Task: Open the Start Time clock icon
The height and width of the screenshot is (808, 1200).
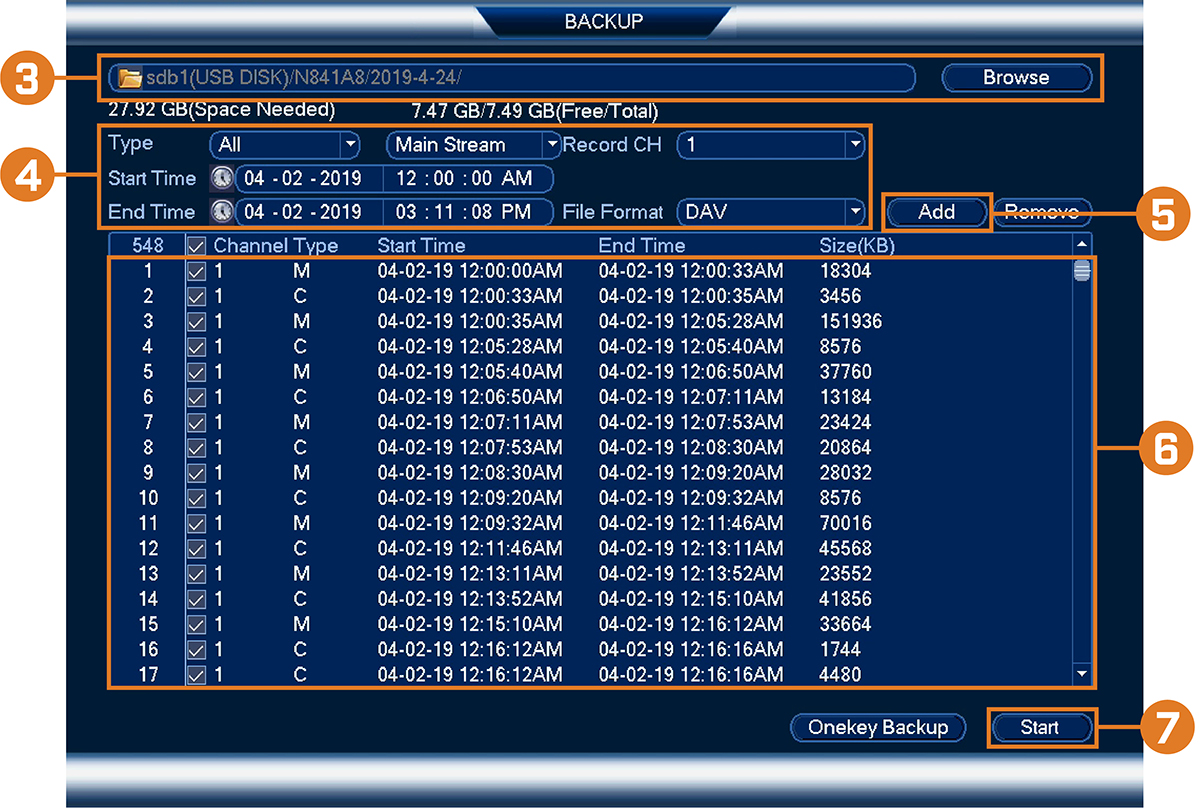Action: (x=221, y=179)
